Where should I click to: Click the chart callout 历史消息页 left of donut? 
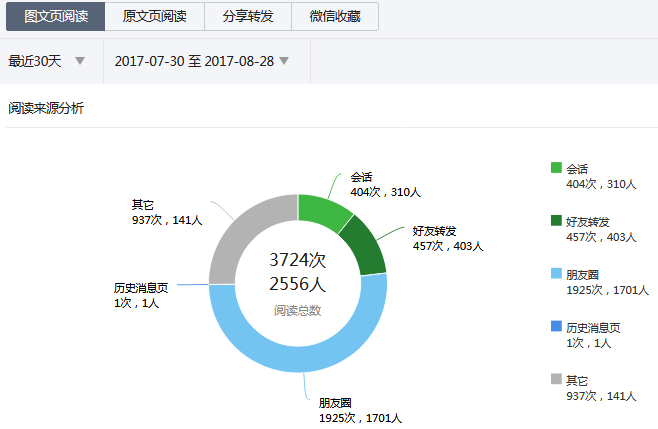141,288
